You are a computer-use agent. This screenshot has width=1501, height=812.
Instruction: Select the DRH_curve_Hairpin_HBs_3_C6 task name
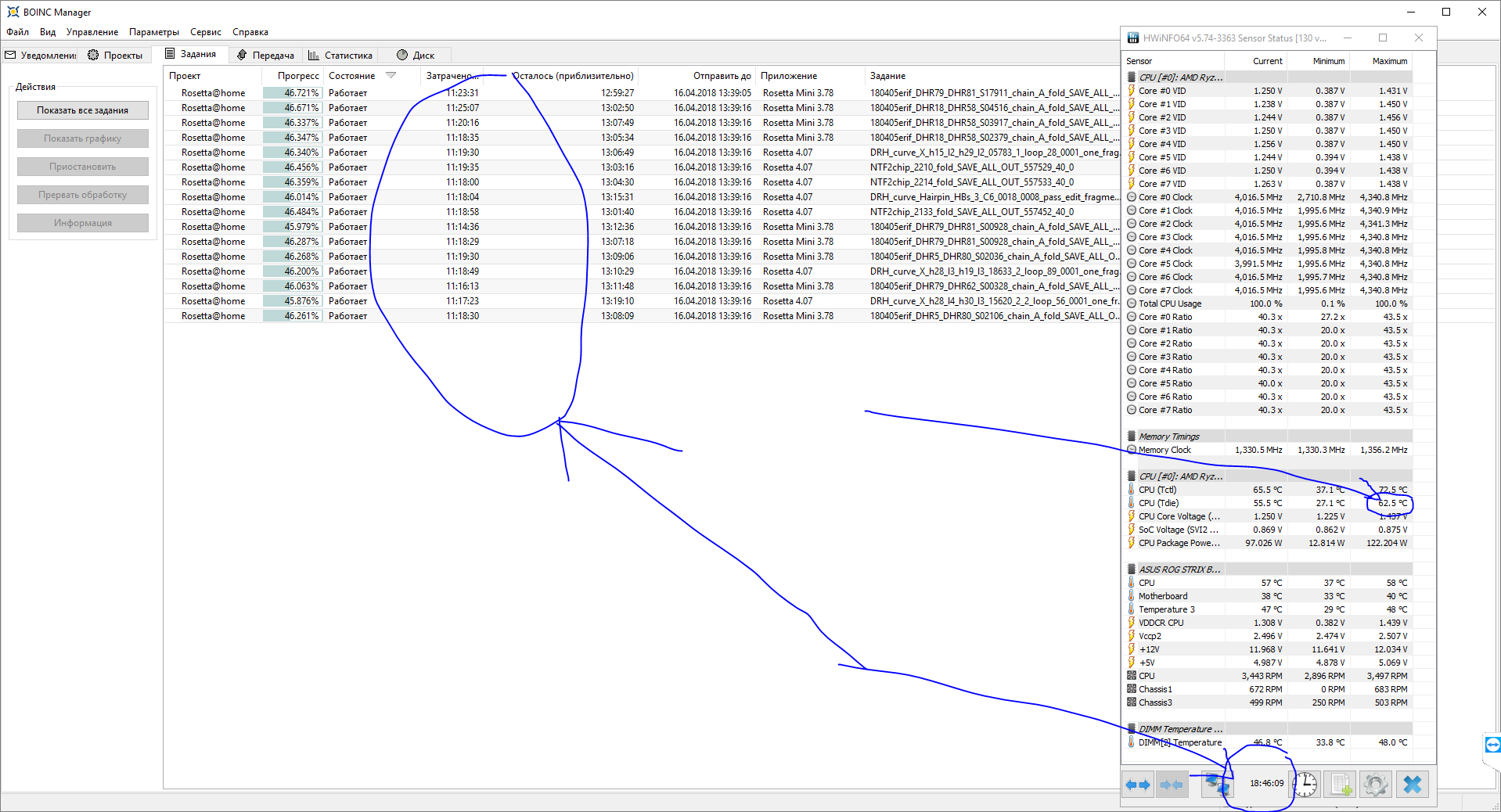pyautogui.click(x=994, y=197)
